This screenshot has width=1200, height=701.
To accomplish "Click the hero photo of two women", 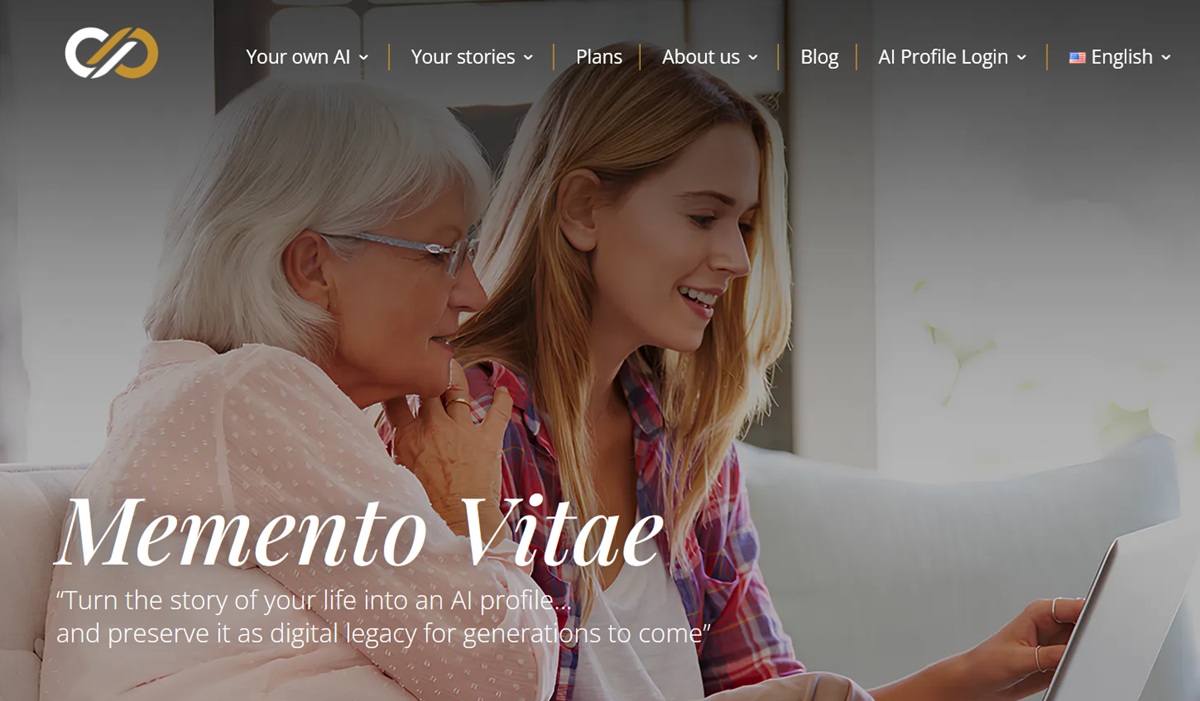I will (600, 350).
